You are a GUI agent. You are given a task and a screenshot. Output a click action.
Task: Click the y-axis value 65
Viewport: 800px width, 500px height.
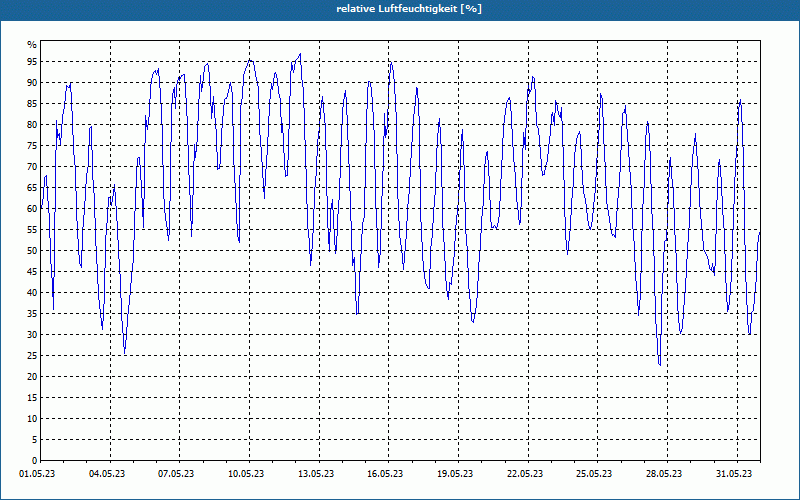point(32,188)
